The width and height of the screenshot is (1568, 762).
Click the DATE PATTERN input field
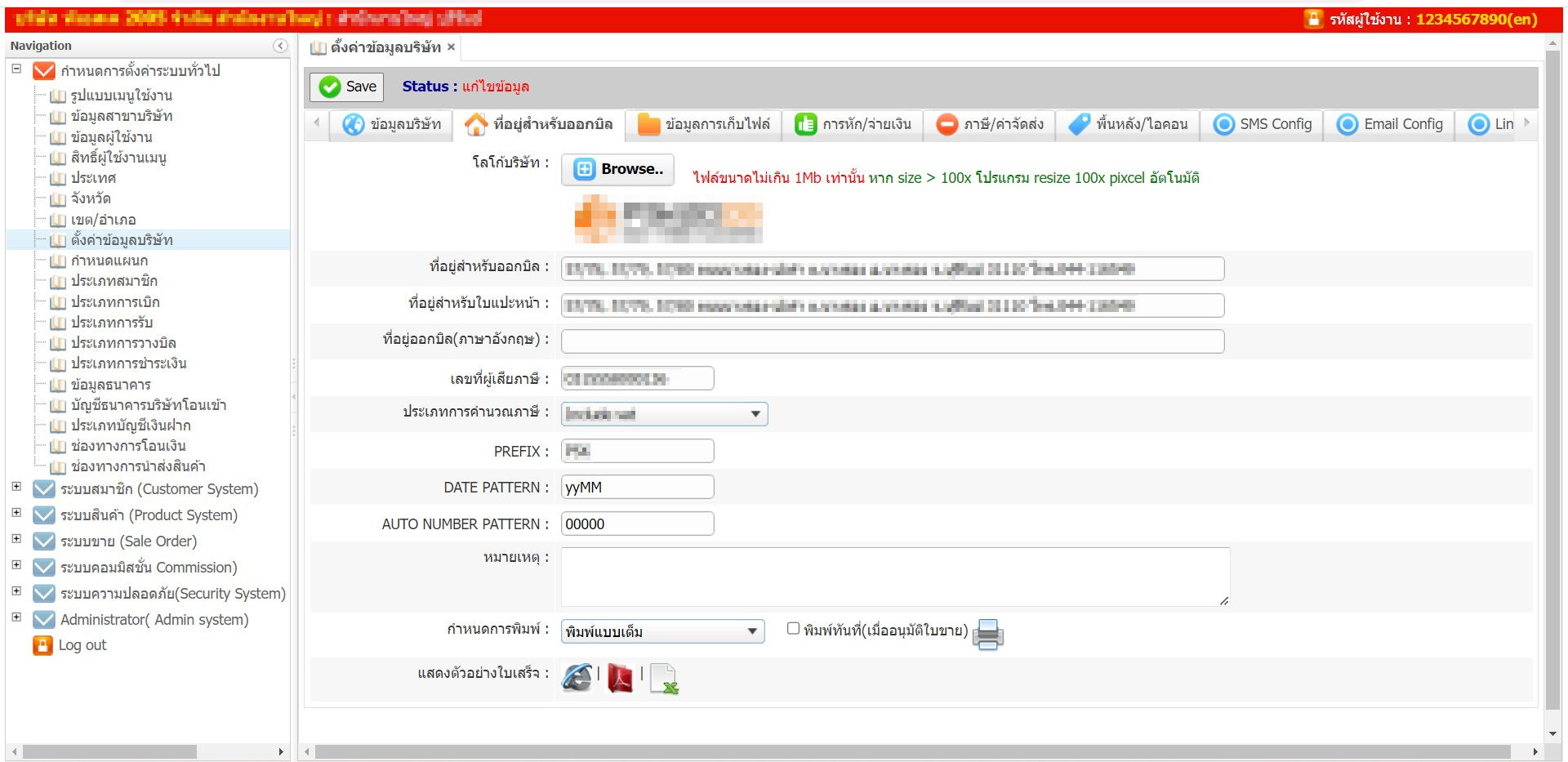[x=637, y=488]
